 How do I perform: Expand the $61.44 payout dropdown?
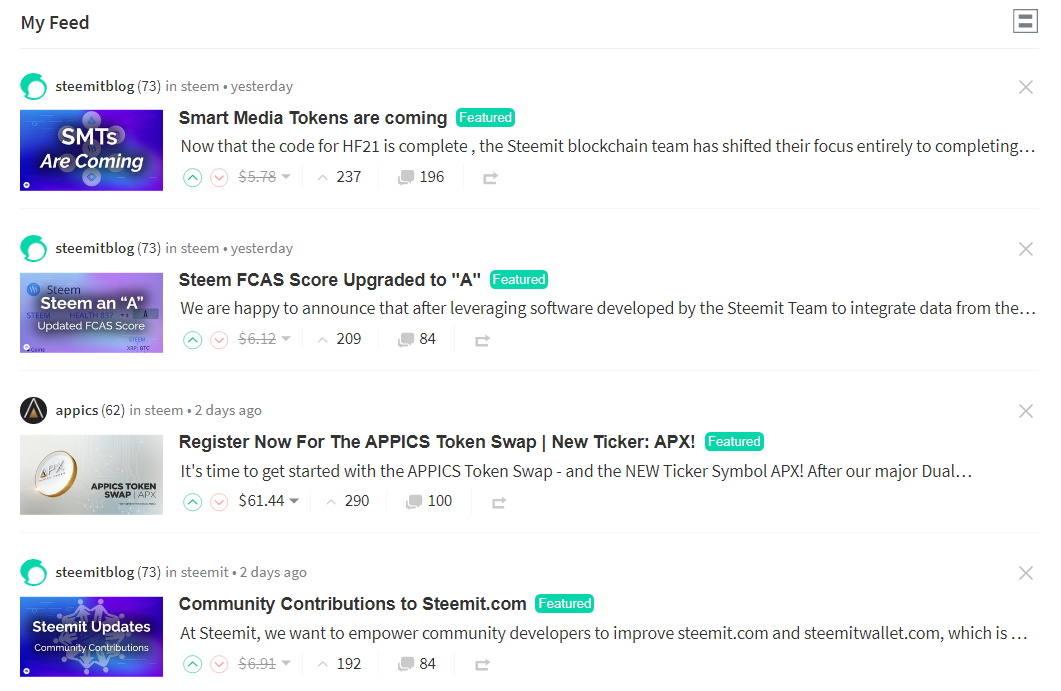(x=269, y=501)
